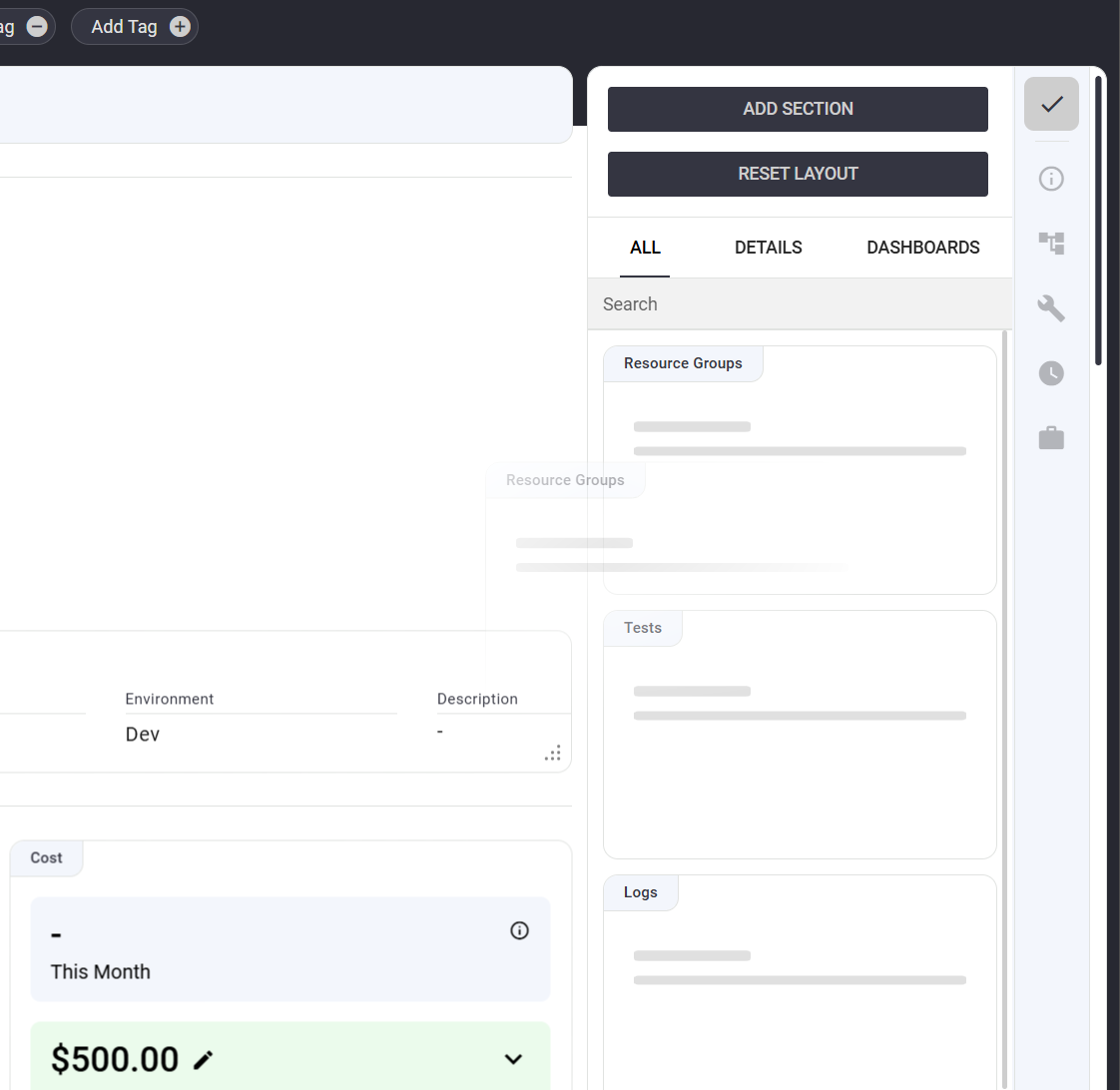
Task: Select the Logs section card
Action: [800, 983]
